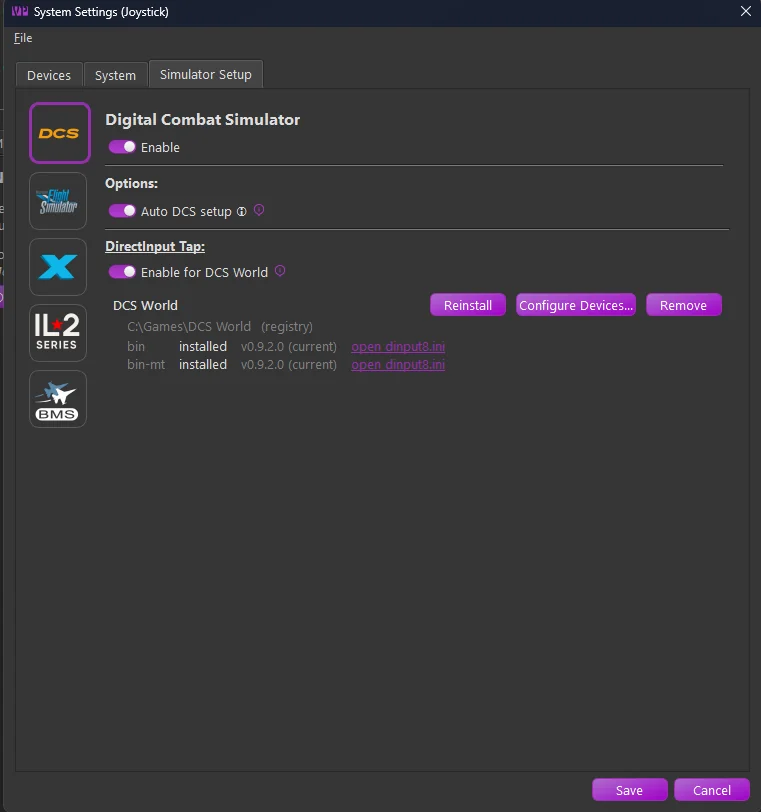Click the Remove button
This screenshot has height=812, width=761.
pyautogui.click(x=683, y=305)
